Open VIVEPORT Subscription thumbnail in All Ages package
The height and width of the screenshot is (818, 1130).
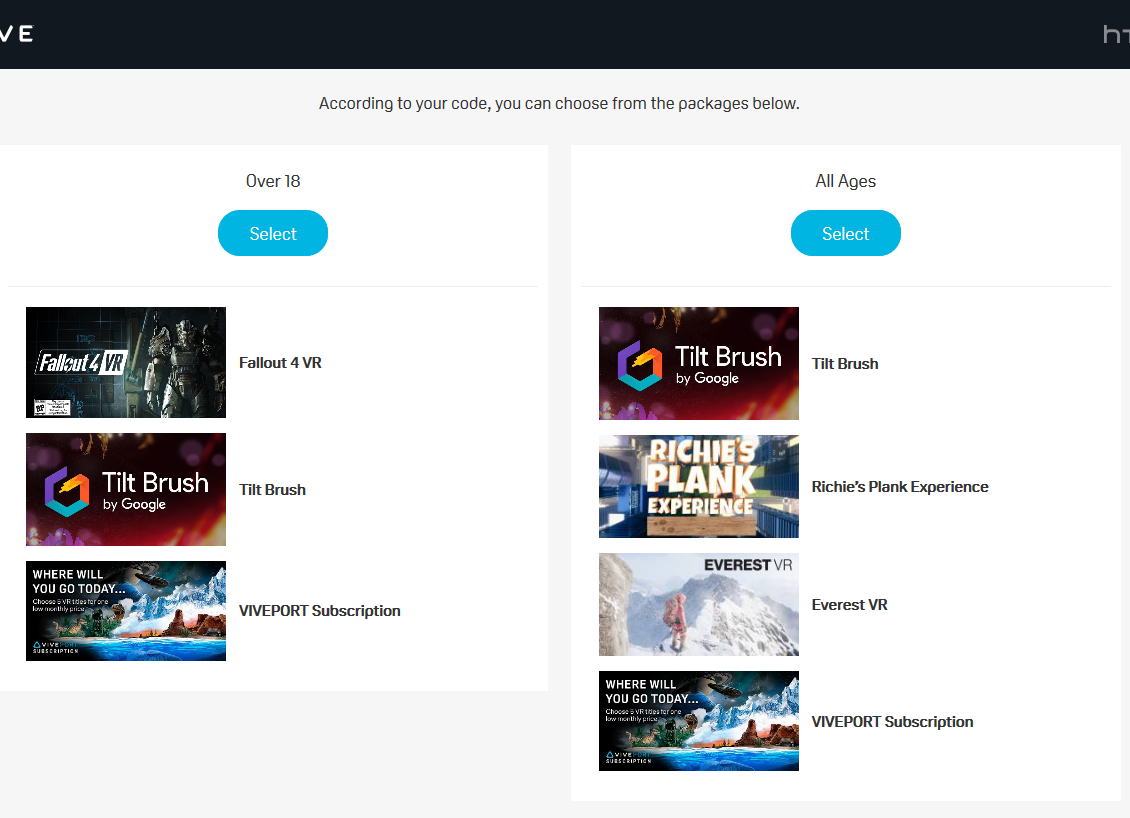[x=698, y=721]
